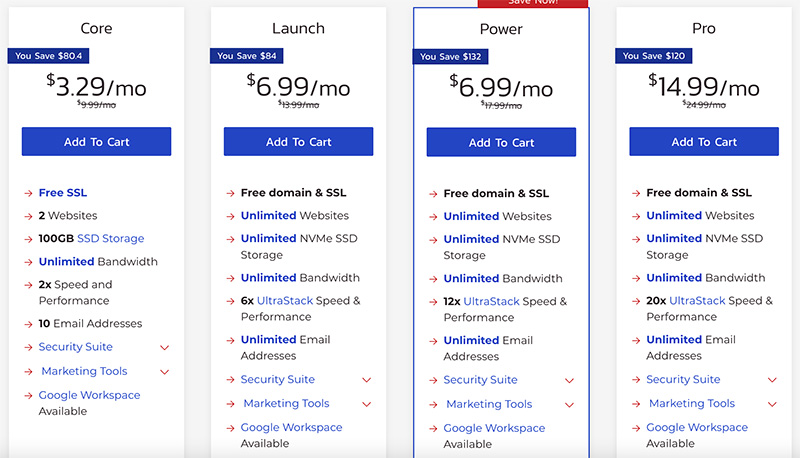Screen dimensions: 800x458
Task: Open the Free SSL link in Core
Action: (x=63, y=193)
